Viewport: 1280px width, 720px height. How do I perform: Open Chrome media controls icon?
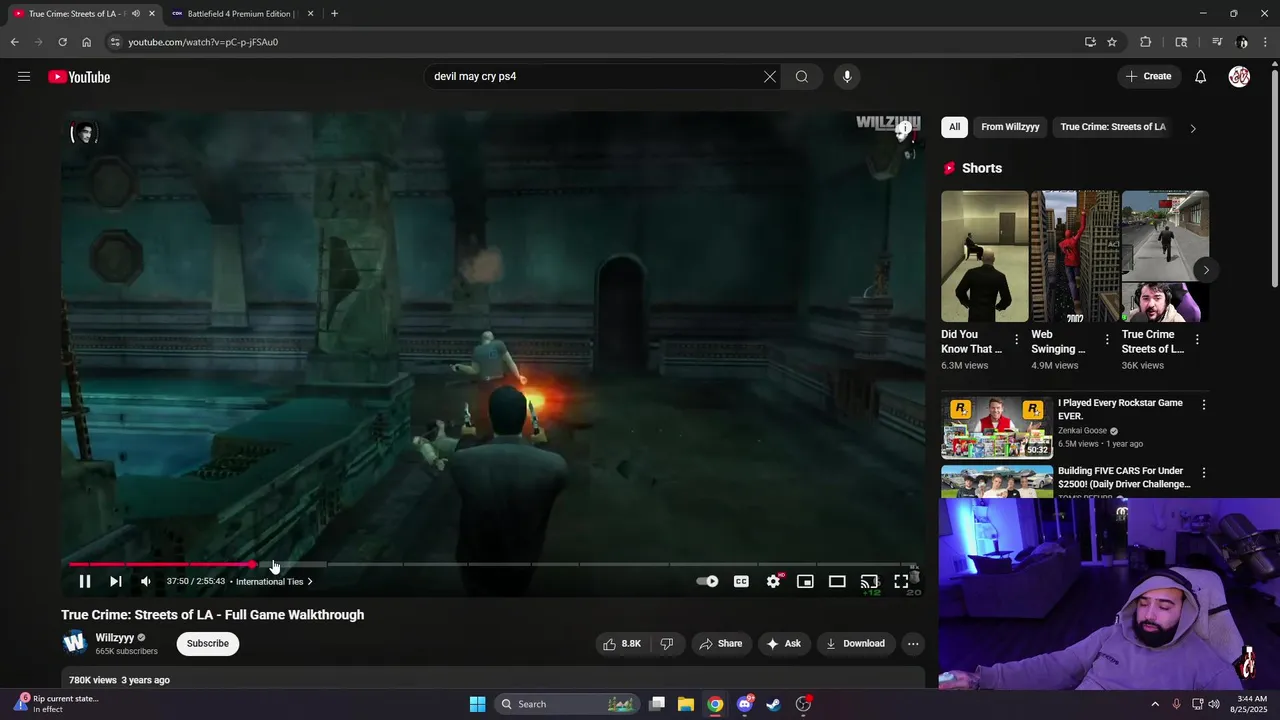tap(1217, 42)
